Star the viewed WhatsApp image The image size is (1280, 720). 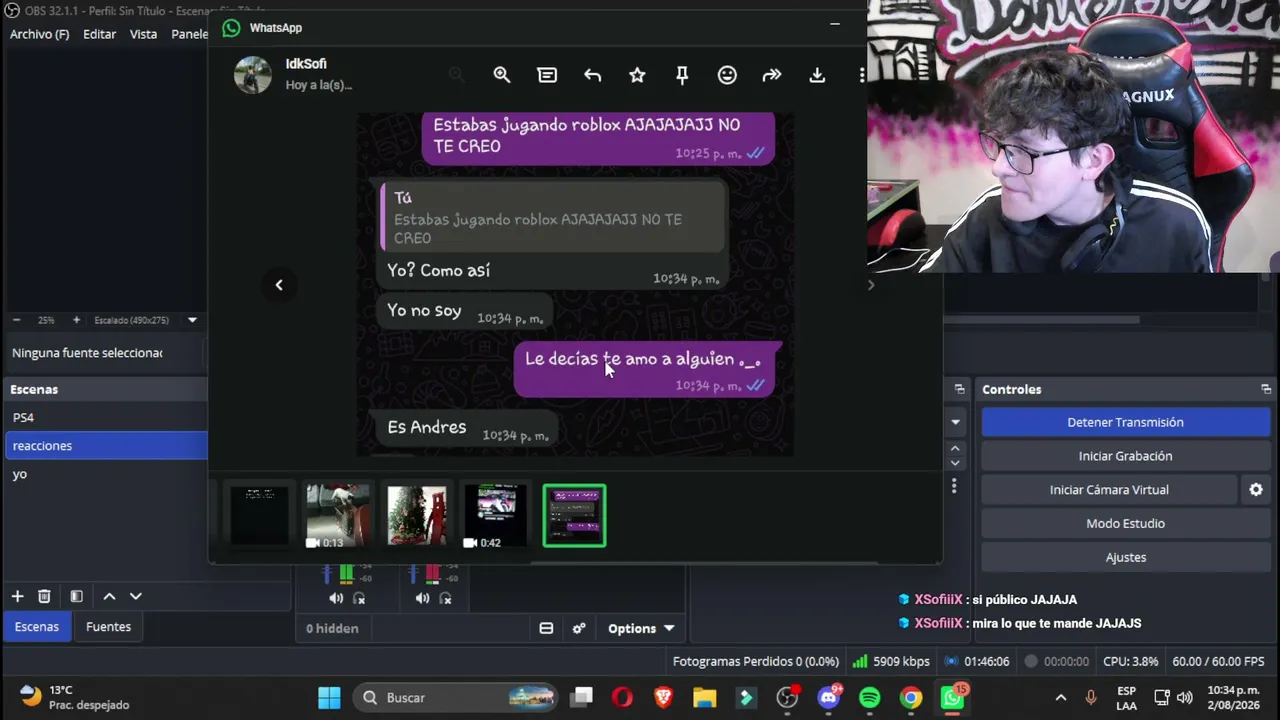point(637,75)
